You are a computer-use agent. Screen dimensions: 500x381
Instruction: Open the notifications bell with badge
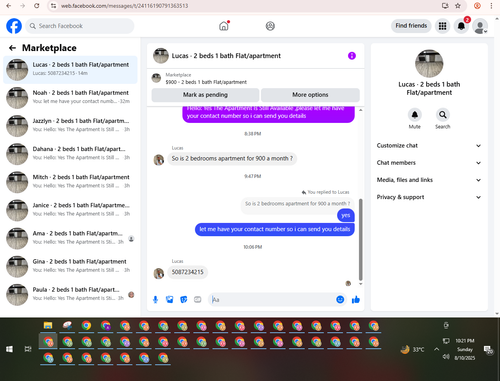coord(461,26)
